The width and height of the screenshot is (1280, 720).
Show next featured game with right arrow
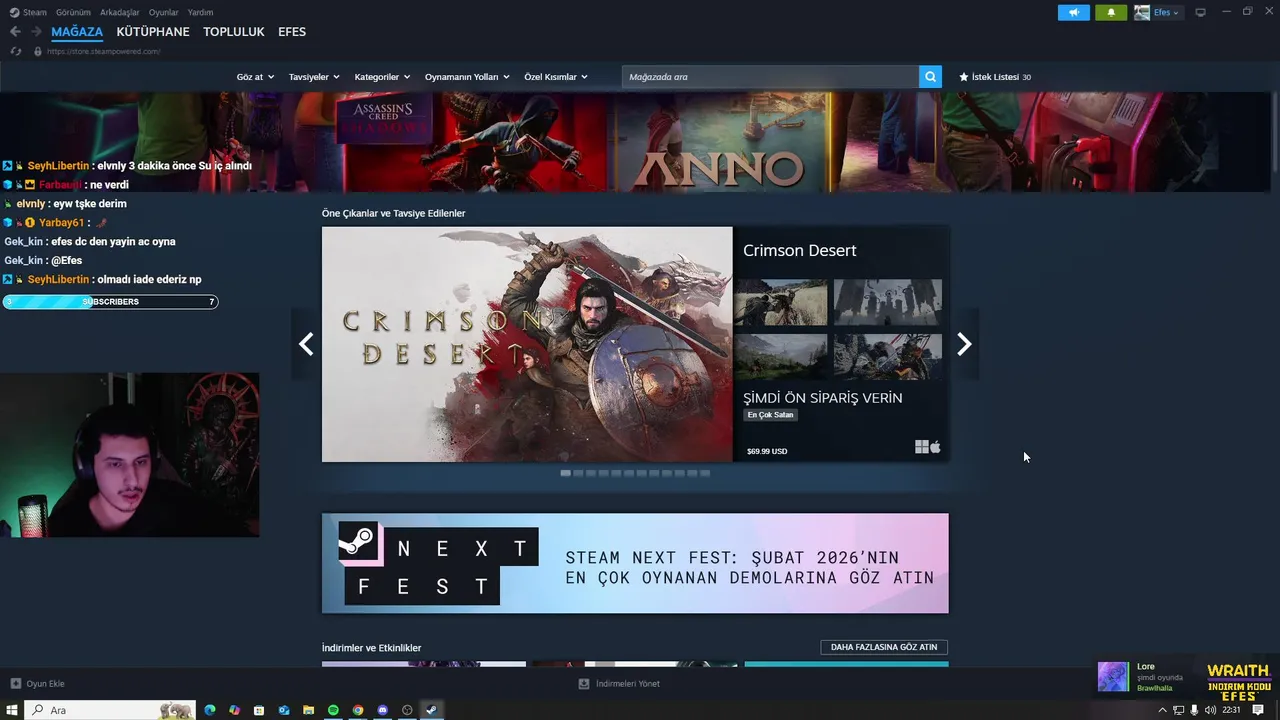click(x=964, y=344)
